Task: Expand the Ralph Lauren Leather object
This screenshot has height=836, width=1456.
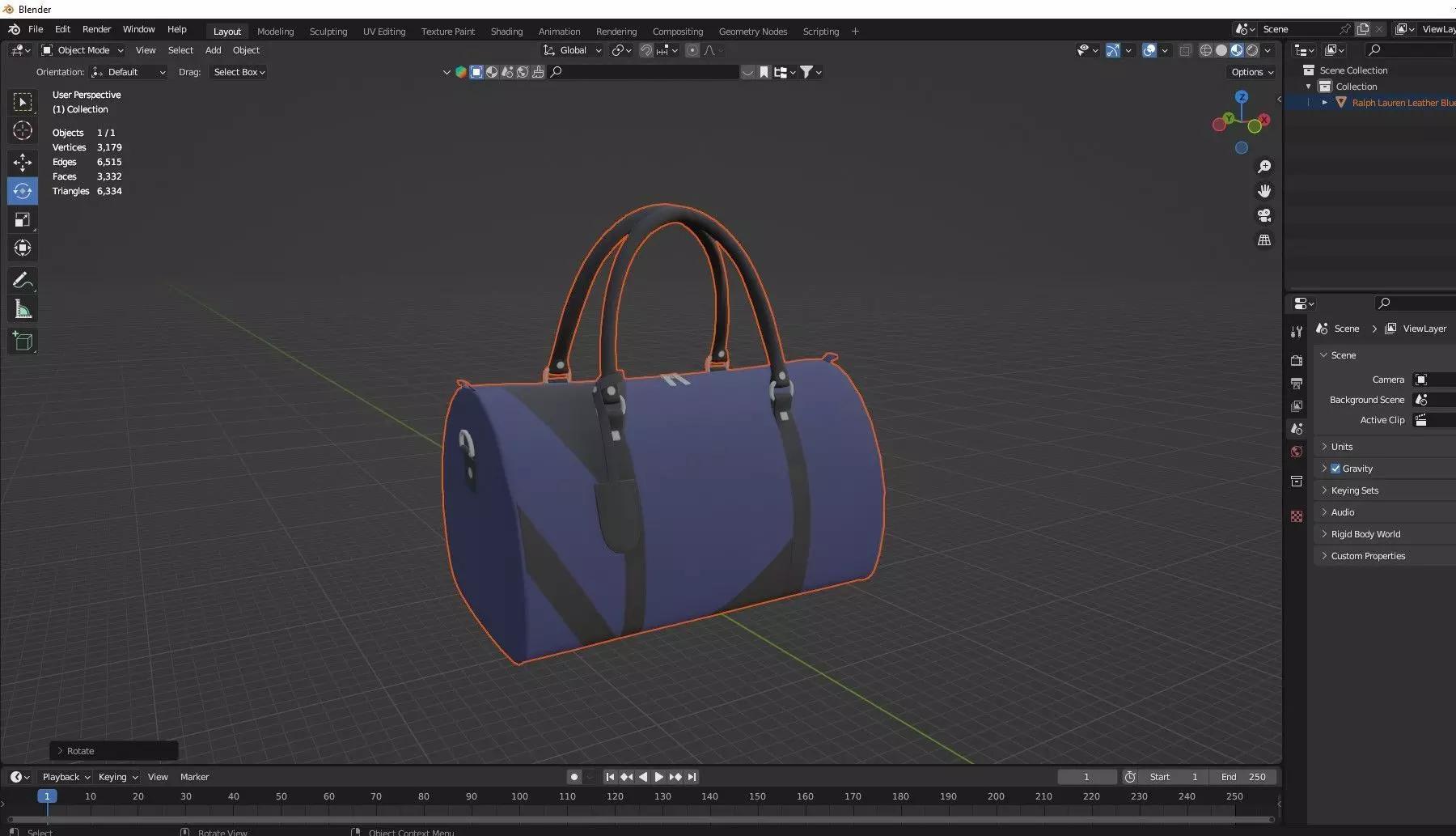Action: [1325, 103]
